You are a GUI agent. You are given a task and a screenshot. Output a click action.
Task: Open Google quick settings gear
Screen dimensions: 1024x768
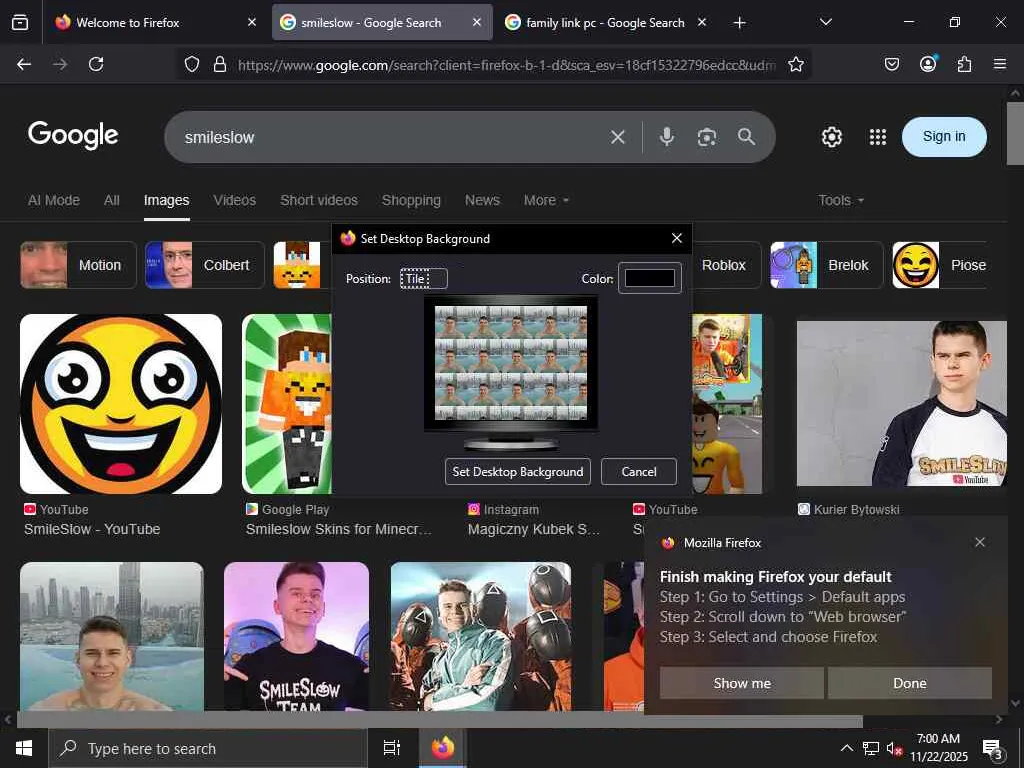[x=831, y=137]
